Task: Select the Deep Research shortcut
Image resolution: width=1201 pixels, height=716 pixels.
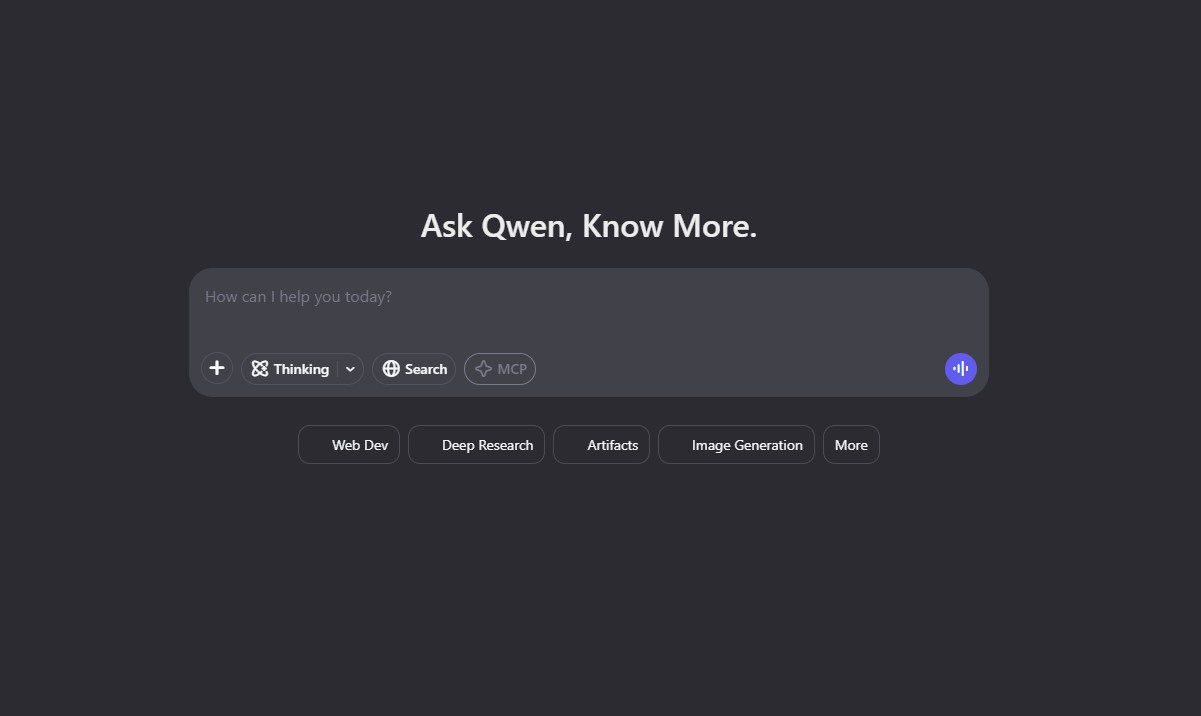Action: [x=476, y=445]
